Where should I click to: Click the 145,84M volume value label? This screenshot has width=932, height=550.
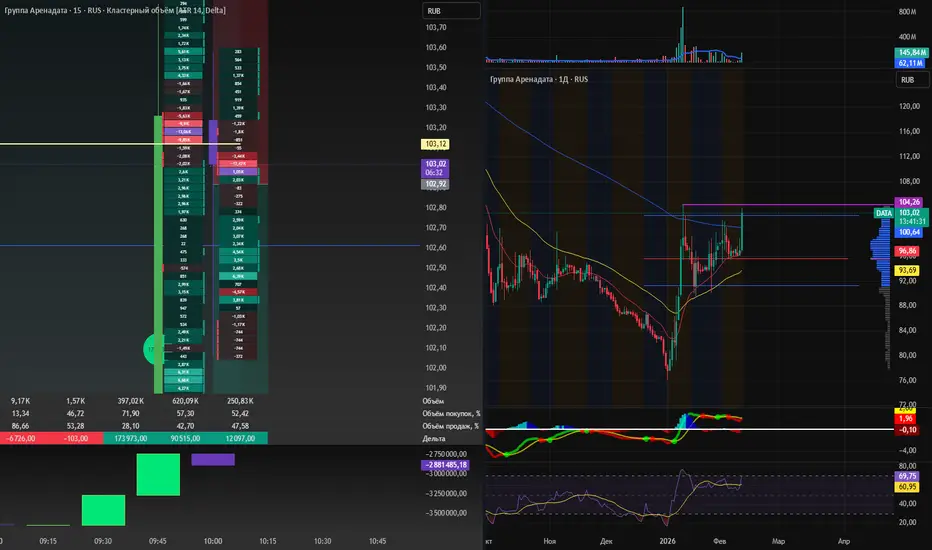pyautogui.click(x=912, y=53)
